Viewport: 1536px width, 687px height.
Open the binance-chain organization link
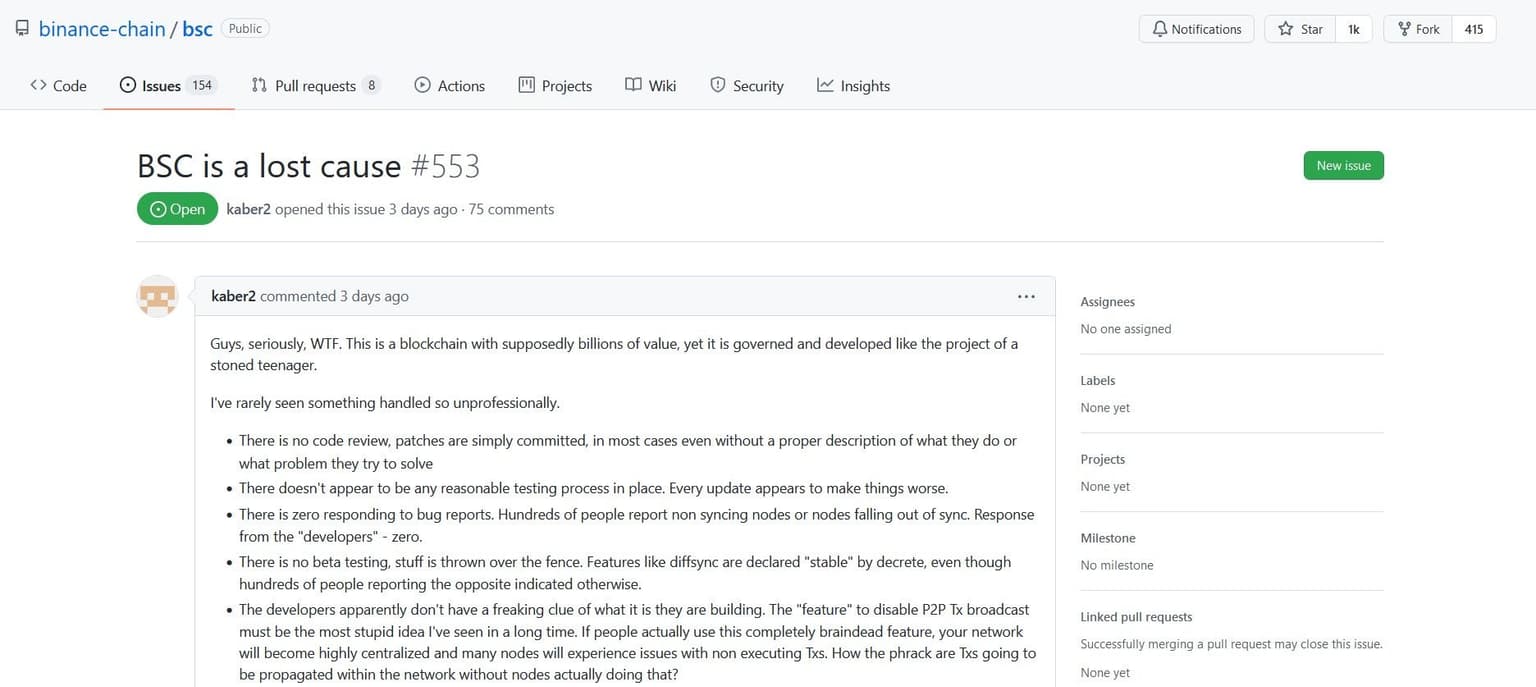coord(102,29)
